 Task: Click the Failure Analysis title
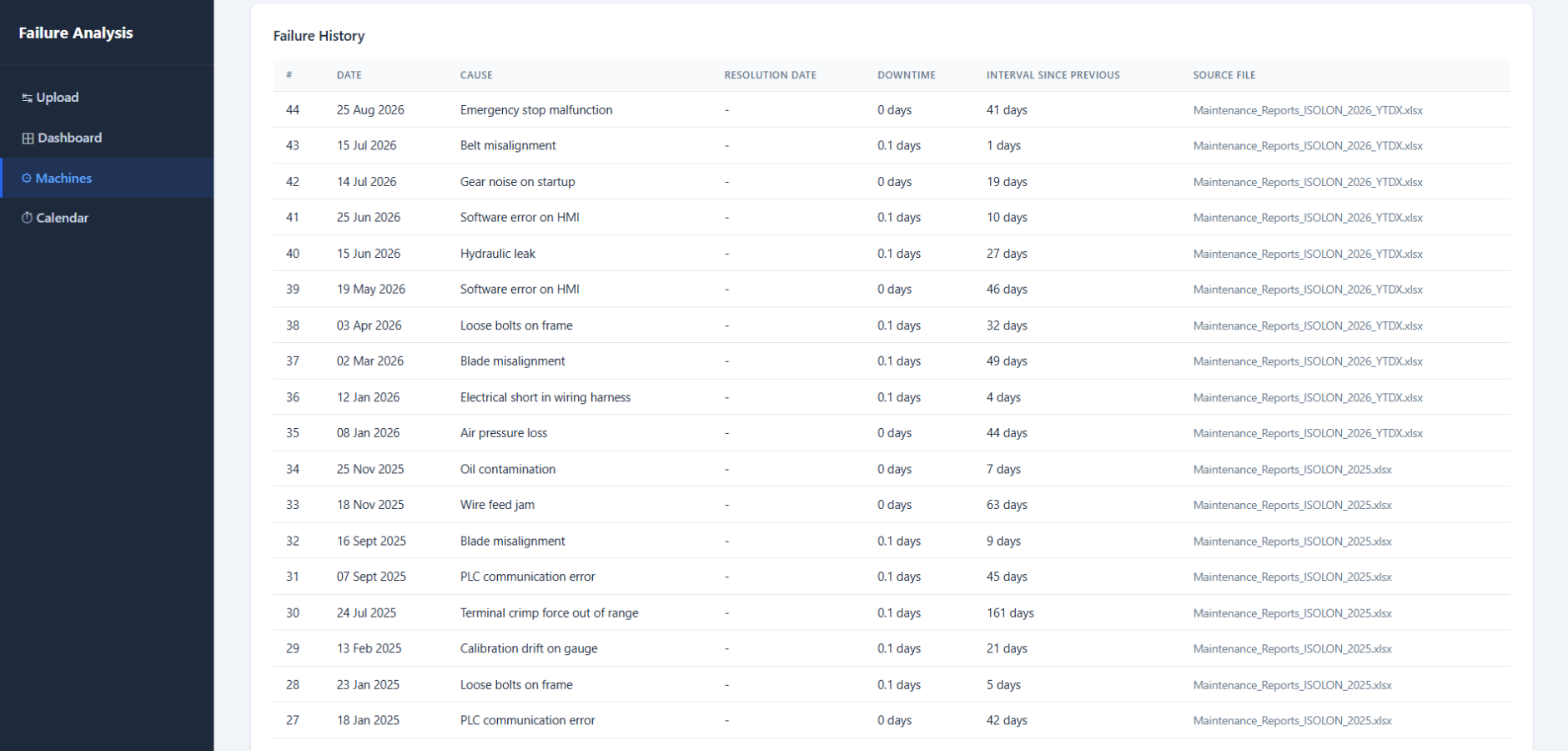[76, 33]
